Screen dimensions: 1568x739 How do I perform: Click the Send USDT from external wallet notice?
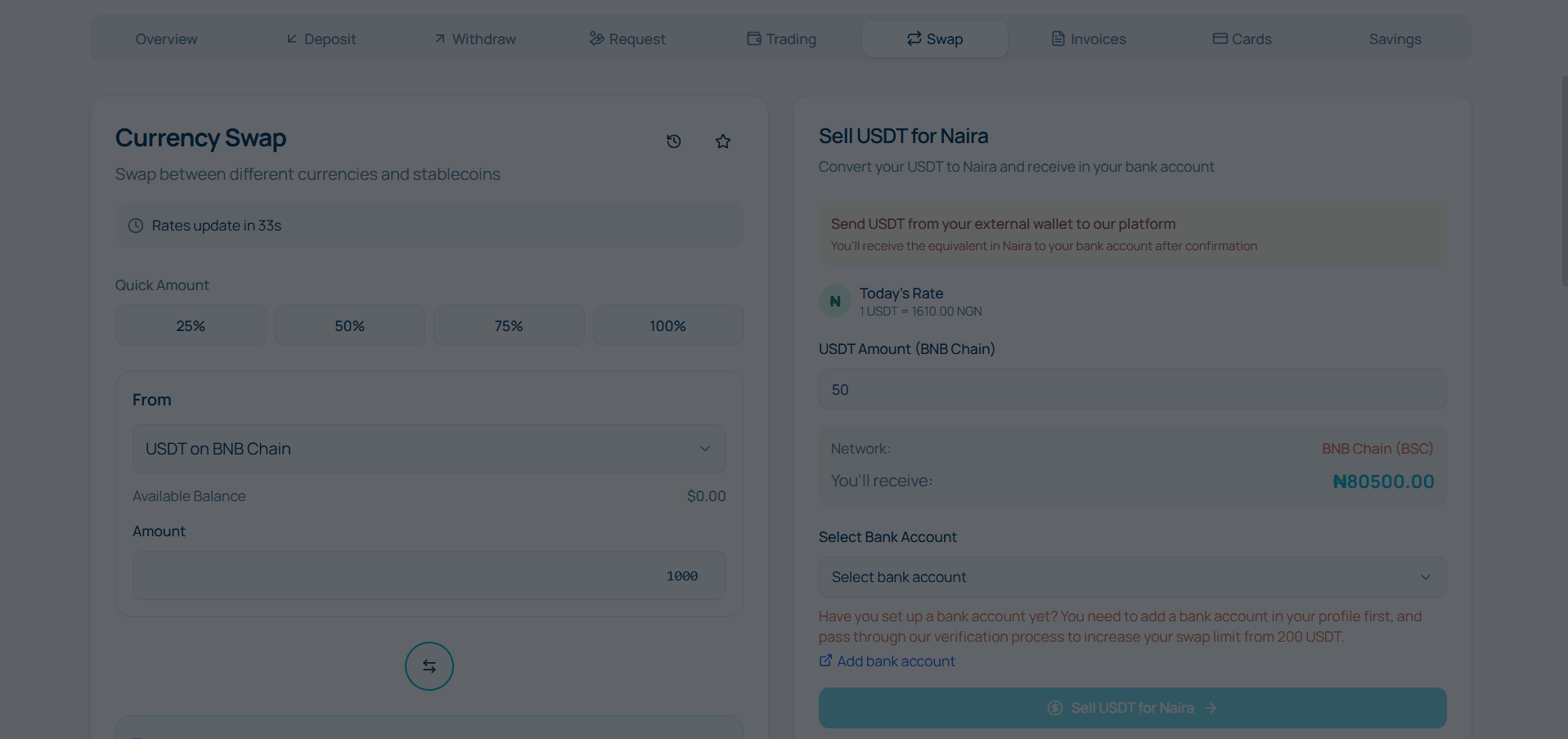[x=1133, y=234]
